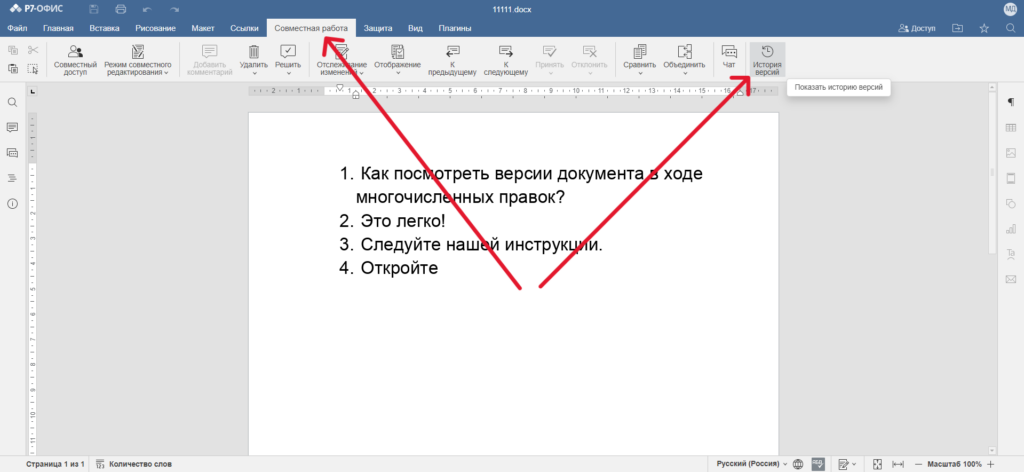Switch to the Вставка tab

pos(104,28)
